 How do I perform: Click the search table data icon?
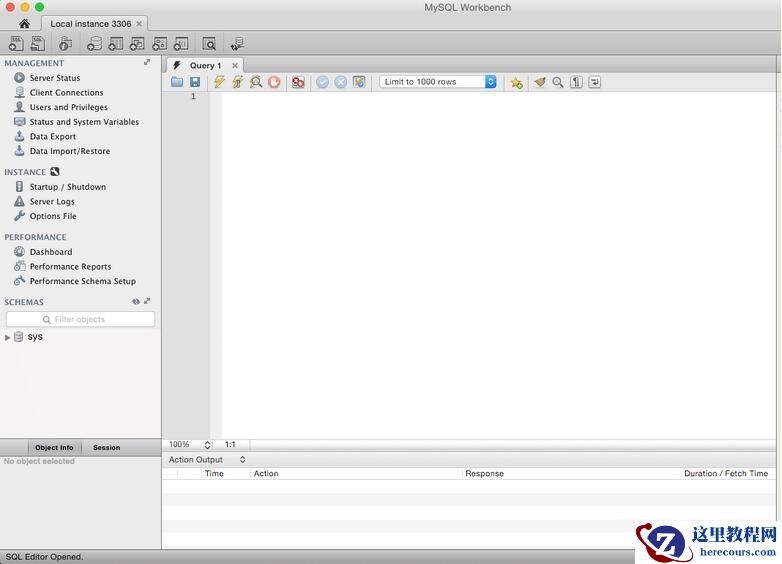coord(209,44)
